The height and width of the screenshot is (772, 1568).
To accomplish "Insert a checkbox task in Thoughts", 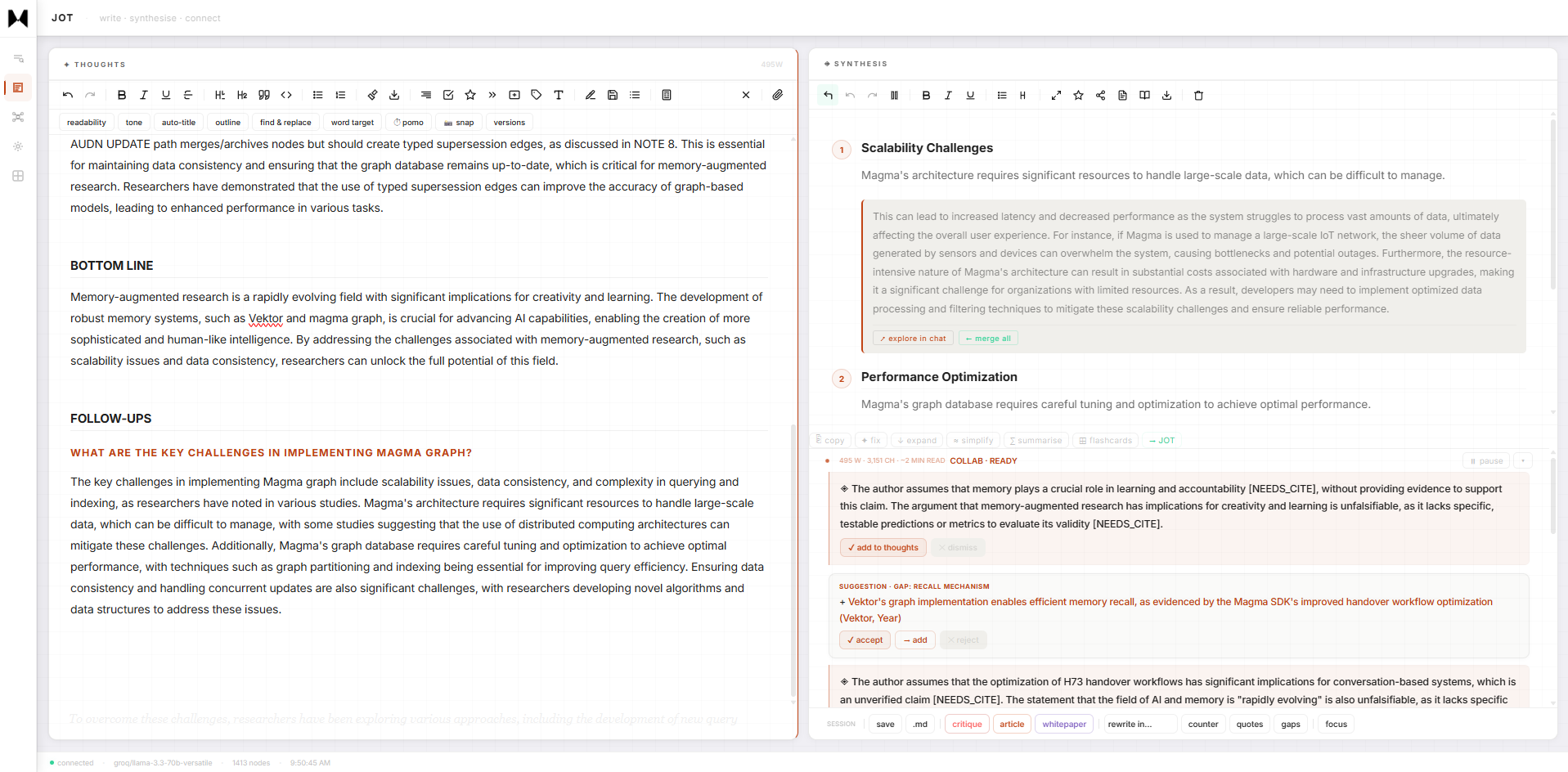I will click(x=448, y=95).
